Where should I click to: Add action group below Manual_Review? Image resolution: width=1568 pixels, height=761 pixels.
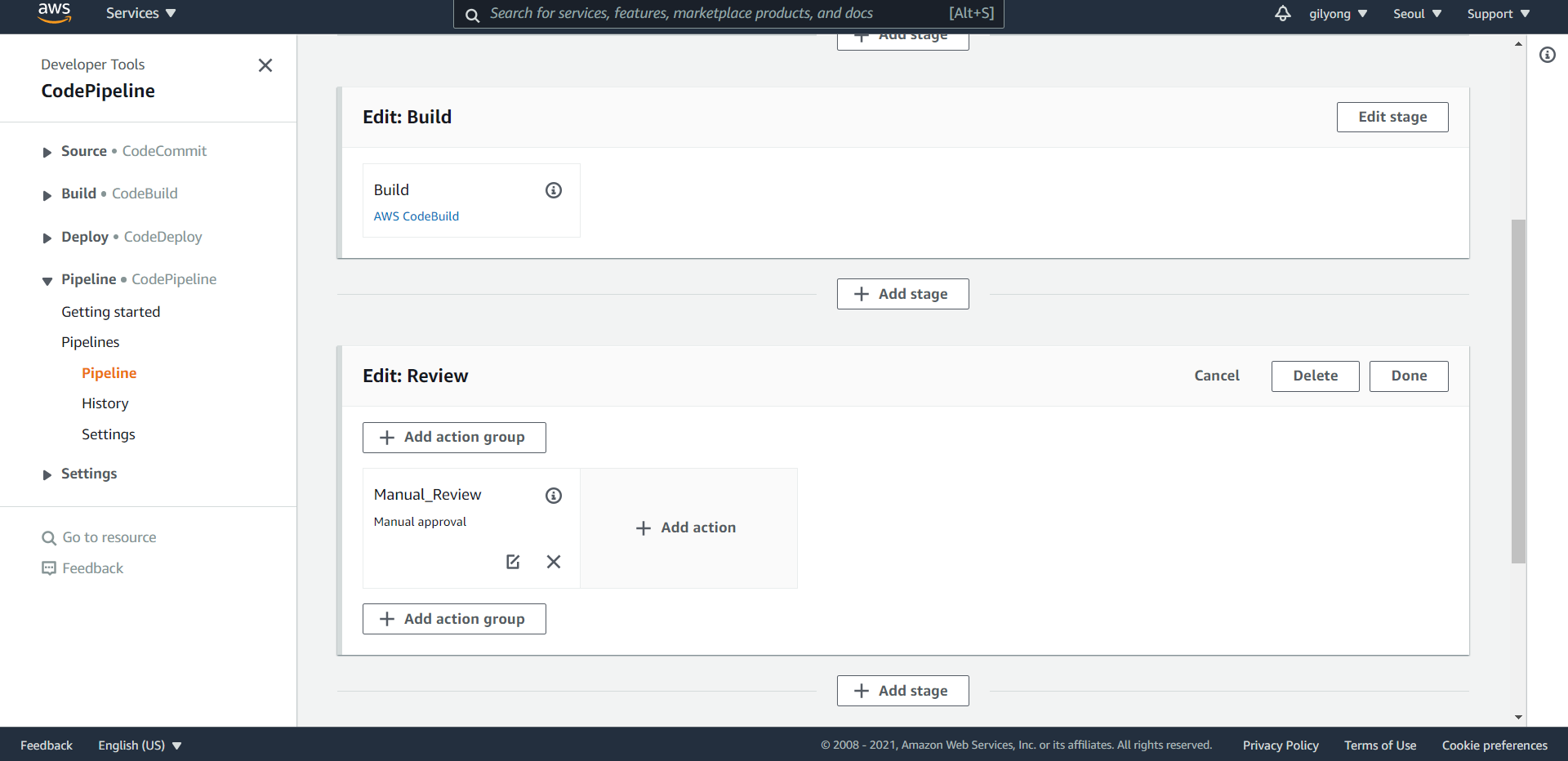click(454, 619)
